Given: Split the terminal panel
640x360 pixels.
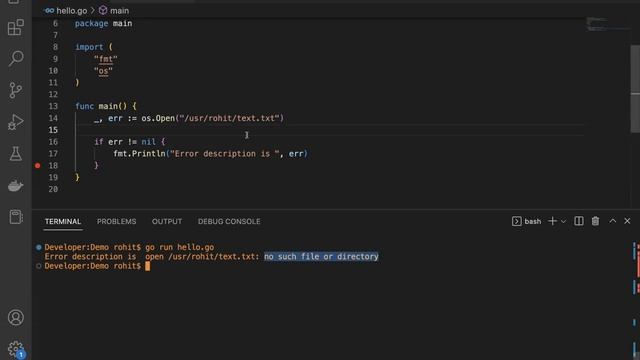Looking at the screenshot, I should (x=579, y=221).
